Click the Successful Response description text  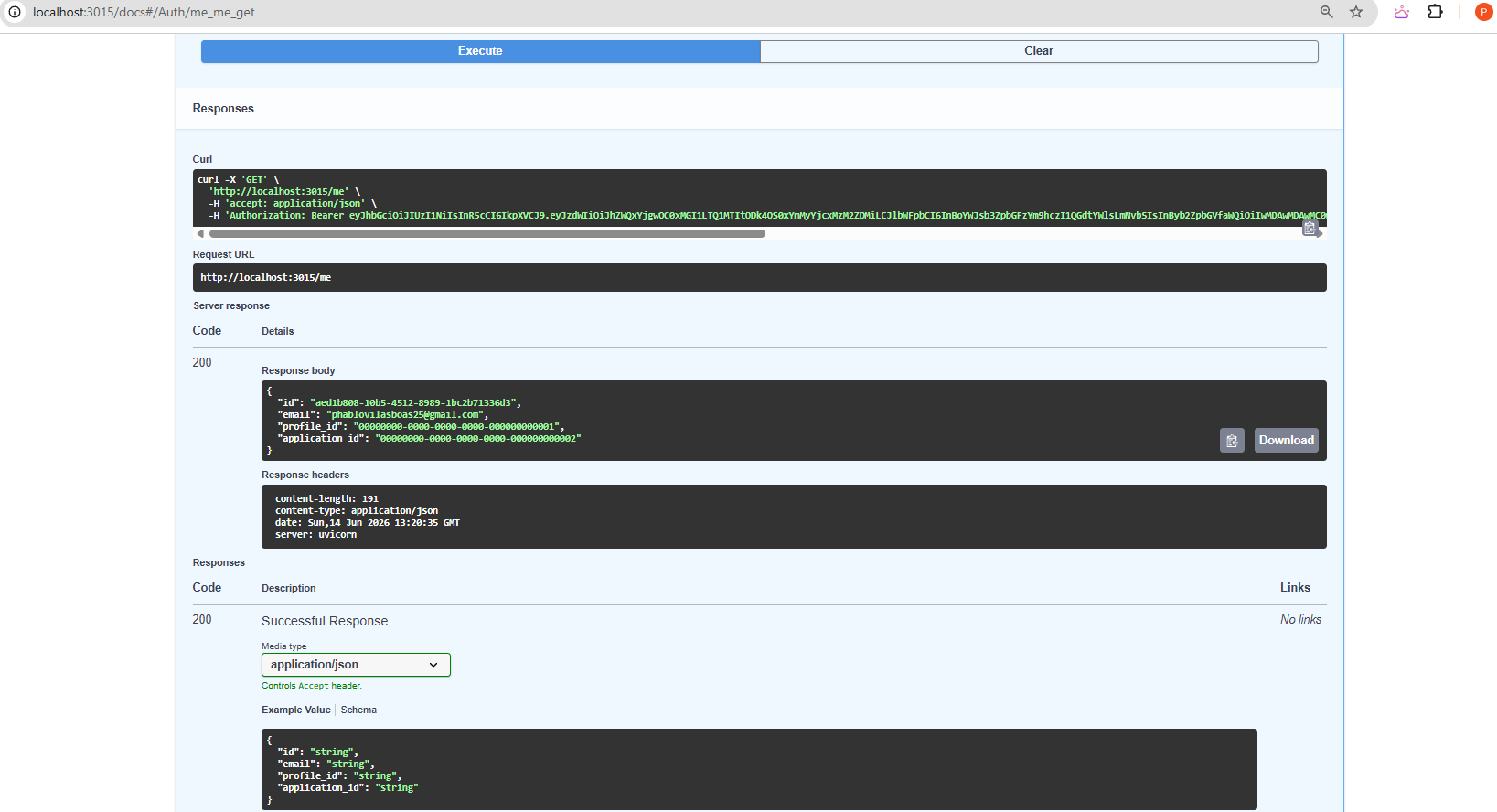[325, 621]
